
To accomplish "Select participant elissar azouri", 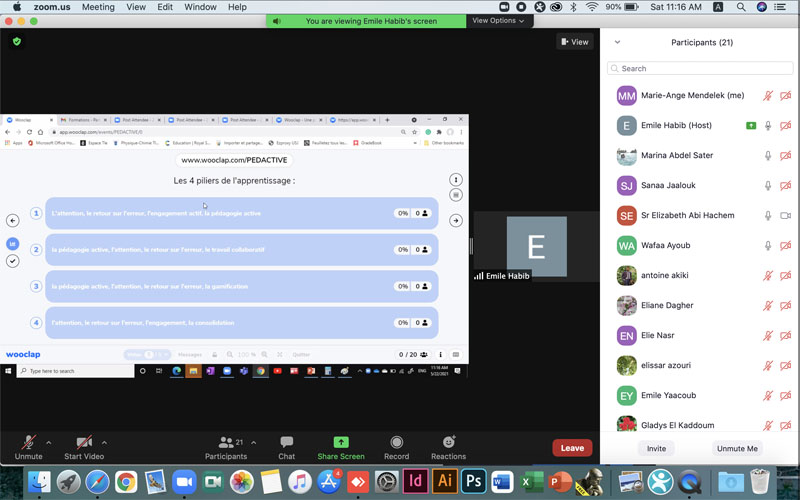I will (x=699, y=365).
